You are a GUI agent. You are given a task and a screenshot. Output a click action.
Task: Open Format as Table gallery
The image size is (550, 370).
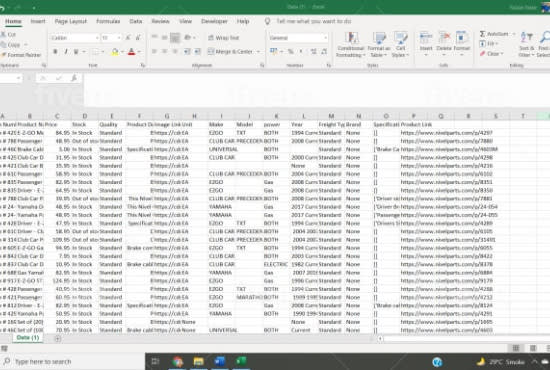pos(379,45)
